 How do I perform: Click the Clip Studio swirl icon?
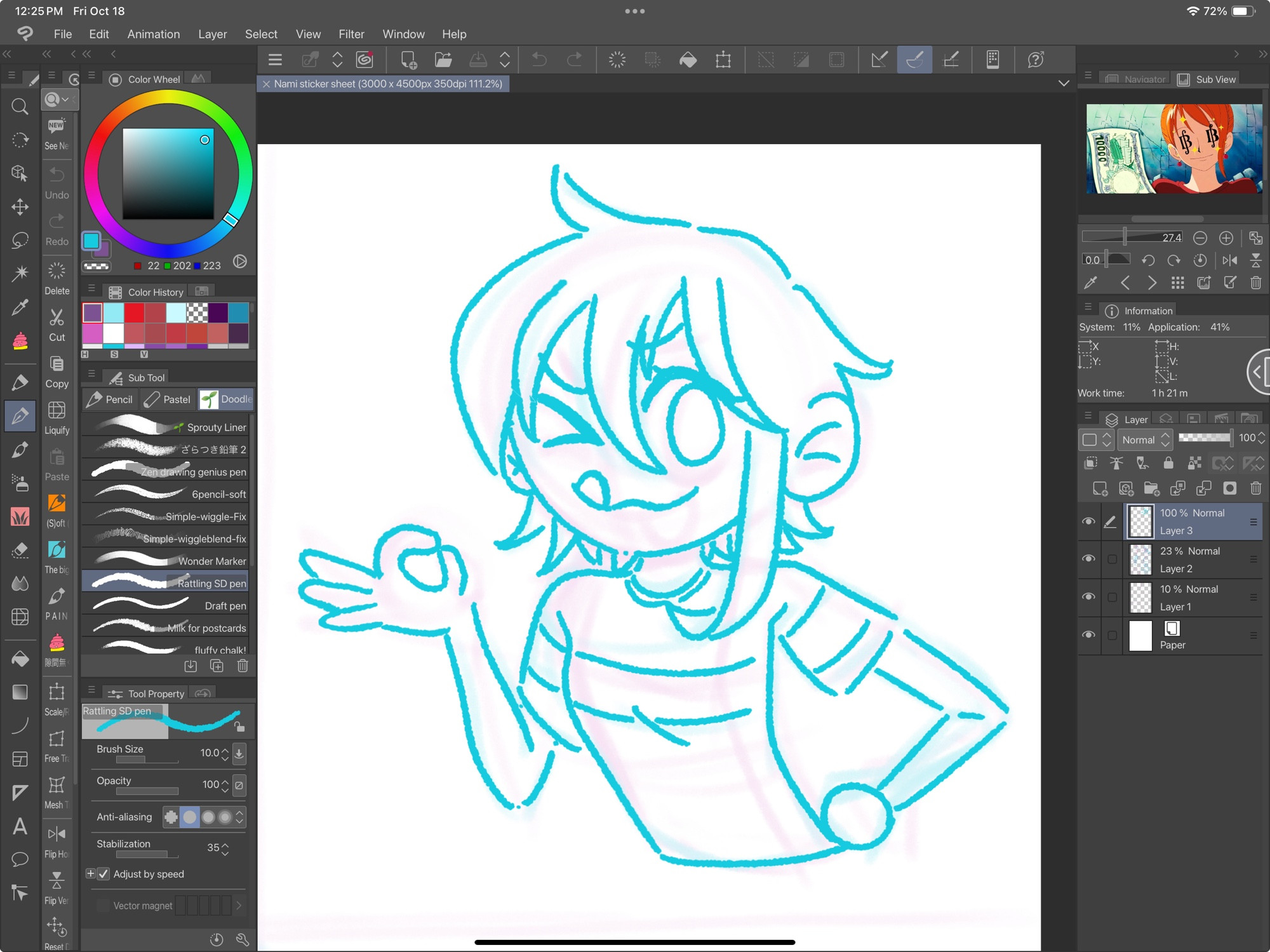pyautogui.click(x=364, y=60)
